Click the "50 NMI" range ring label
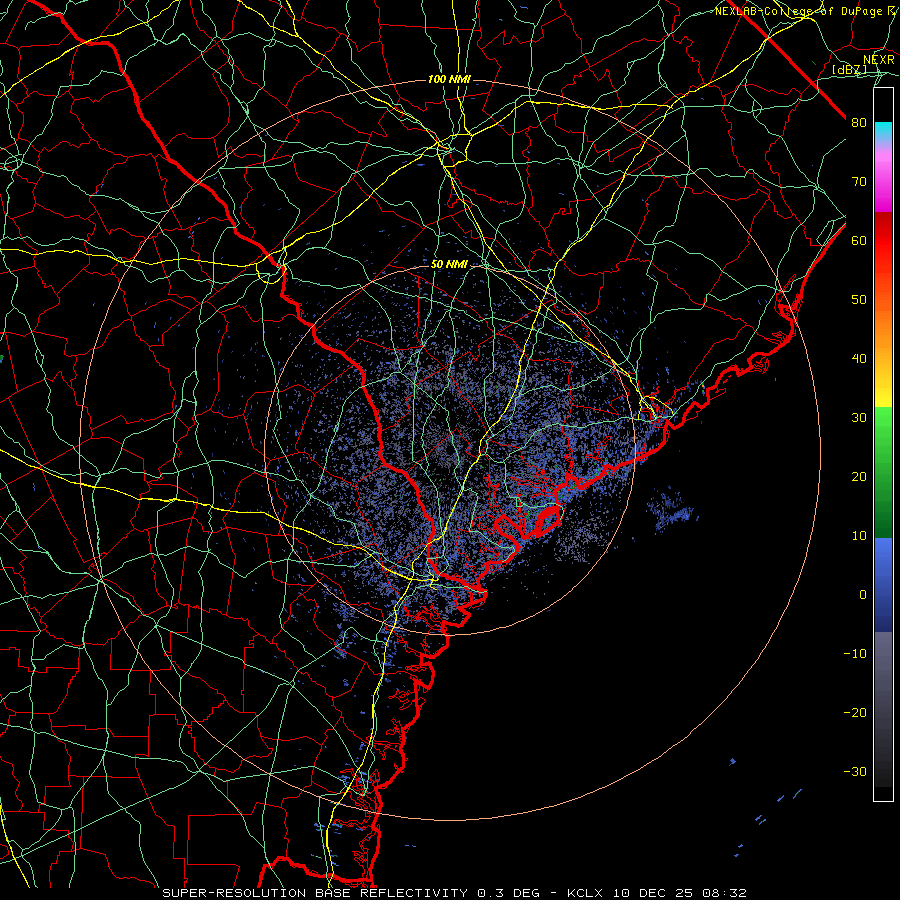Screen dimensions: 900x900 (x=449, y=265)
